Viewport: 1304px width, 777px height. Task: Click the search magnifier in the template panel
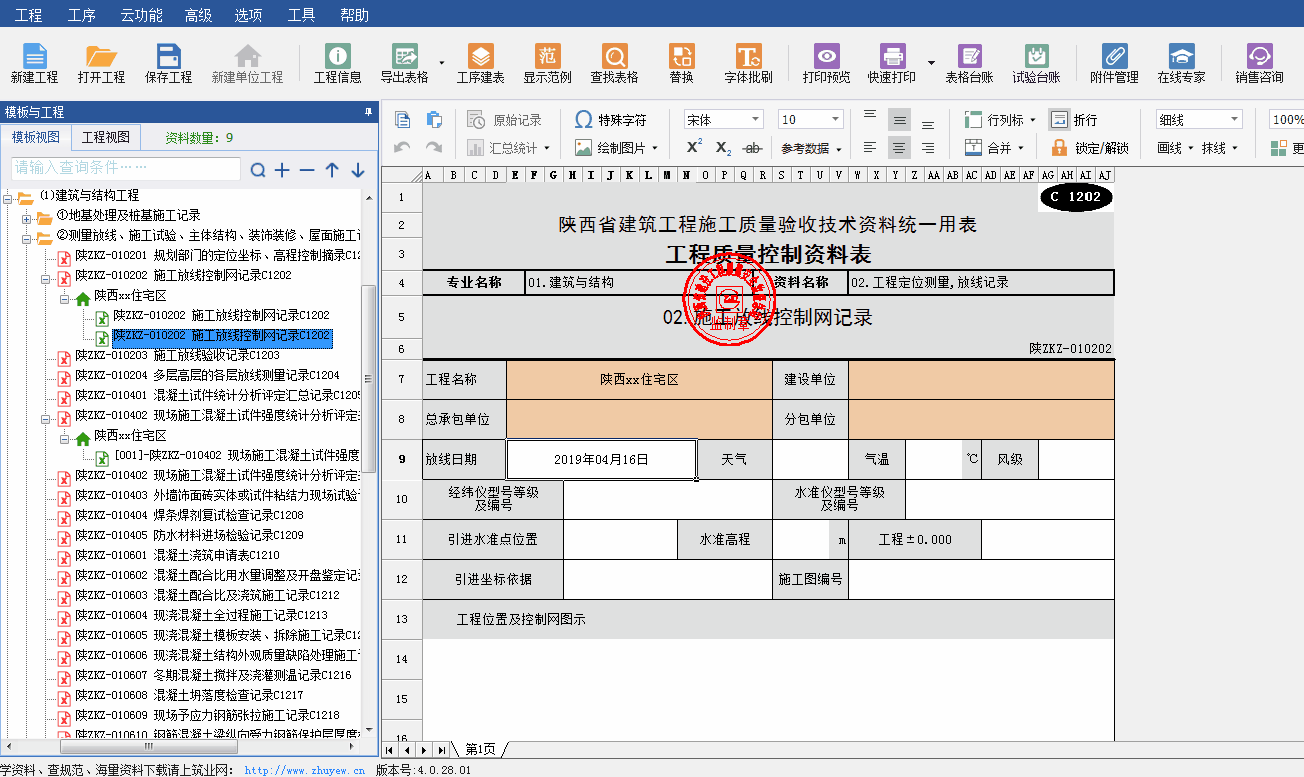pos(258,170)
